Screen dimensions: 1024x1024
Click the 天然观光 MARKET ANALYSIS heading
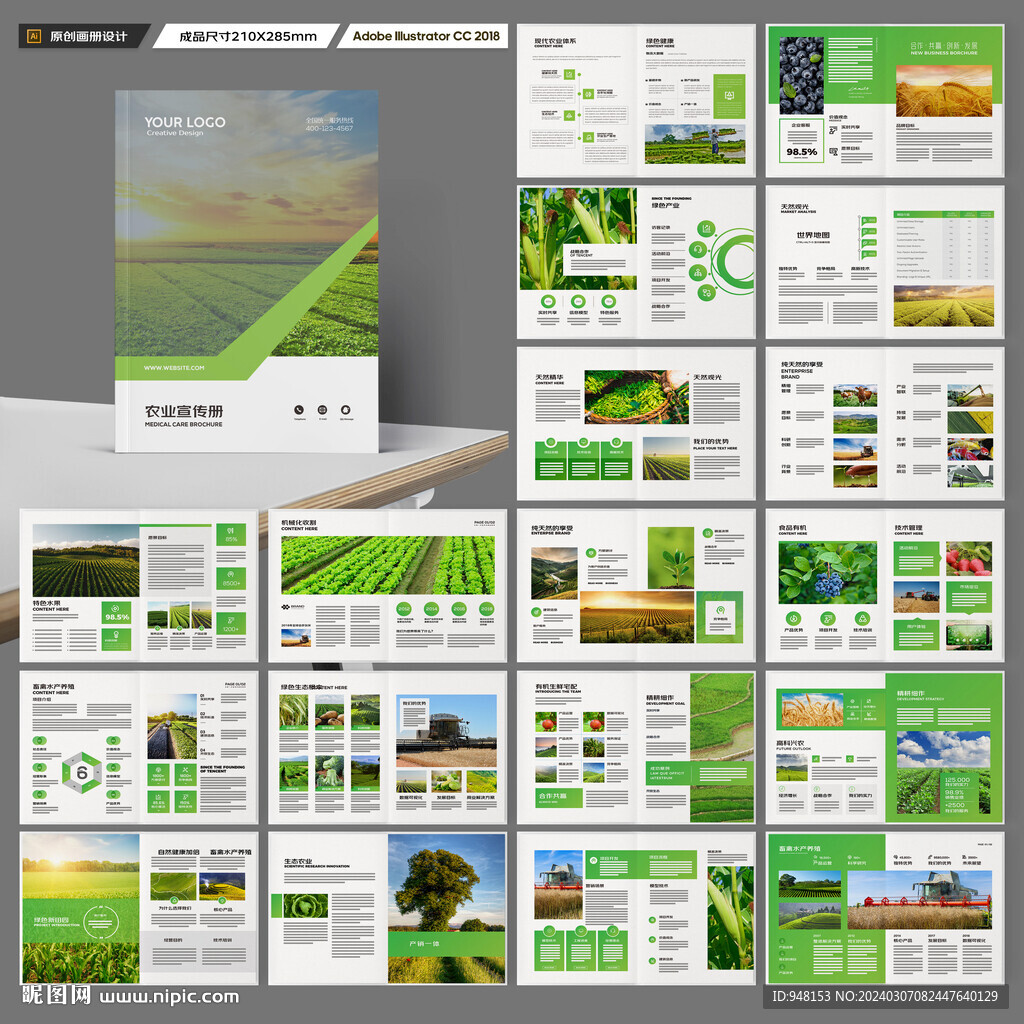click(x=797, y=208)
